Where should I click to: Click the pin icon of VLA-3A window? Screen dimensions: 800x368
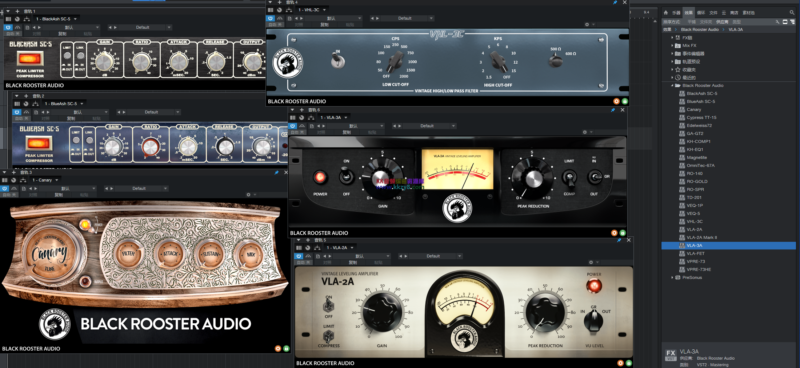pyautogui.click(x=614, y=109)
